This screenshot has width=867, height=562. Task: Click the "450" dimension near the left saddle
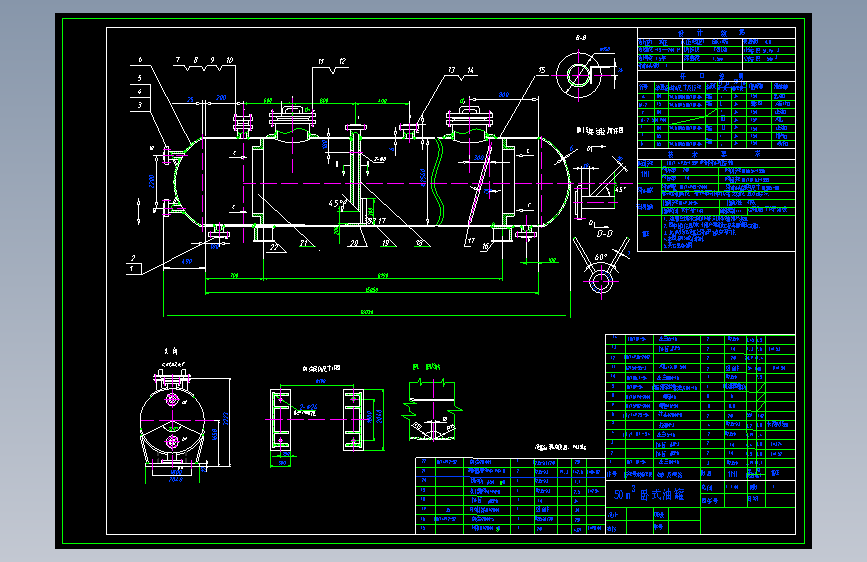pos(187,262)
